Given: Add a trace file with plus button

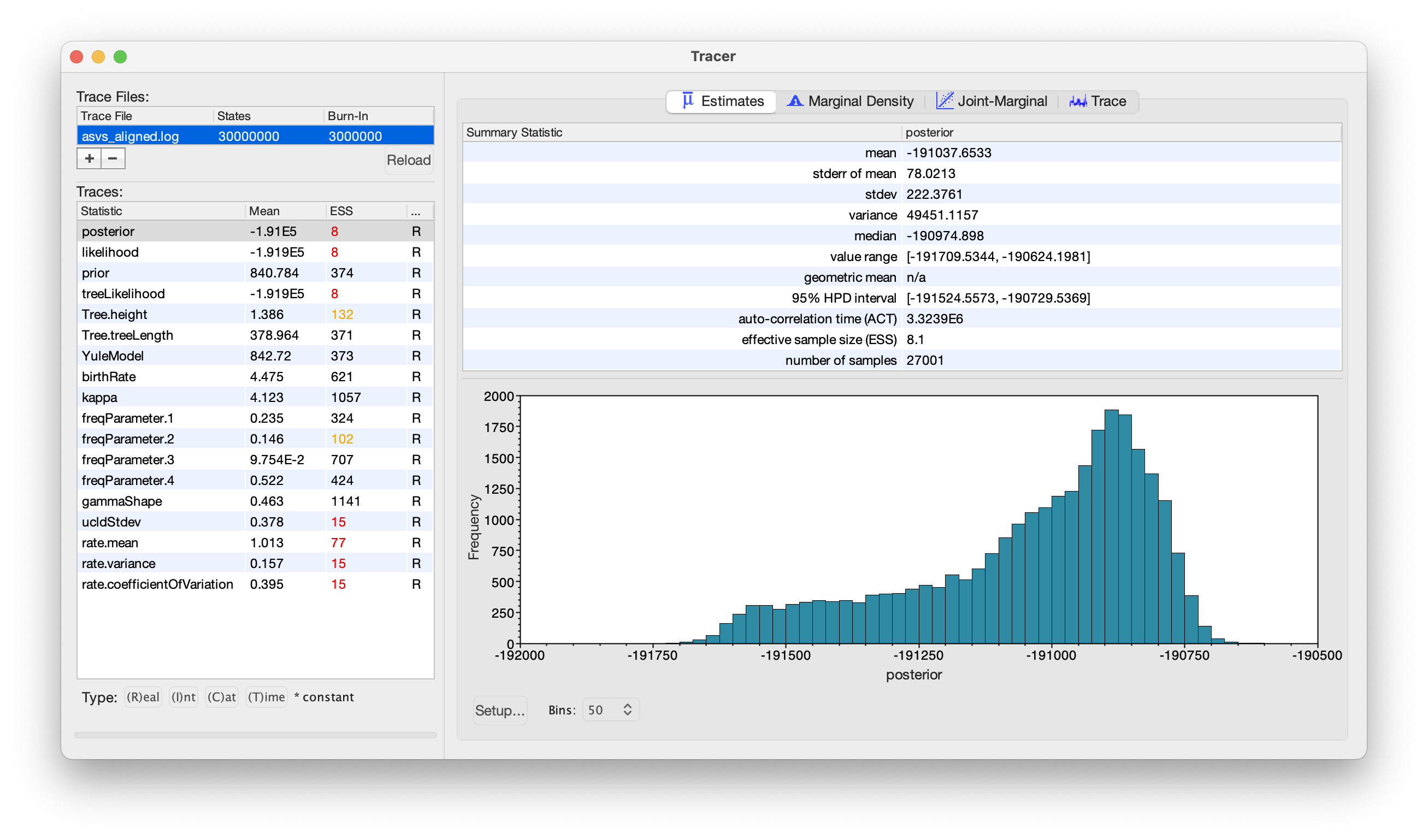Looking at the screenshot, I should (x=89, y=158).
